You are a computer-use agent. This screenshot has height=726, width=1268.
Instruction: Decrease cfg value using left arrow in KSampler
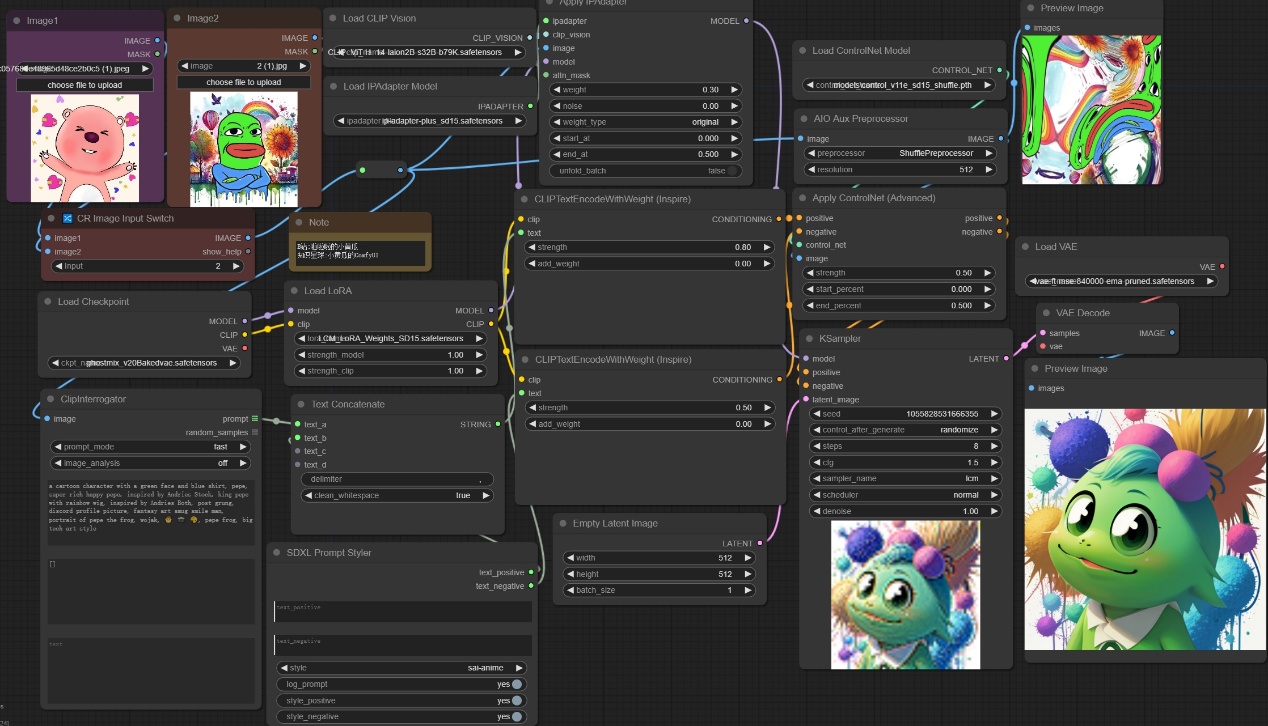(815, 462)
